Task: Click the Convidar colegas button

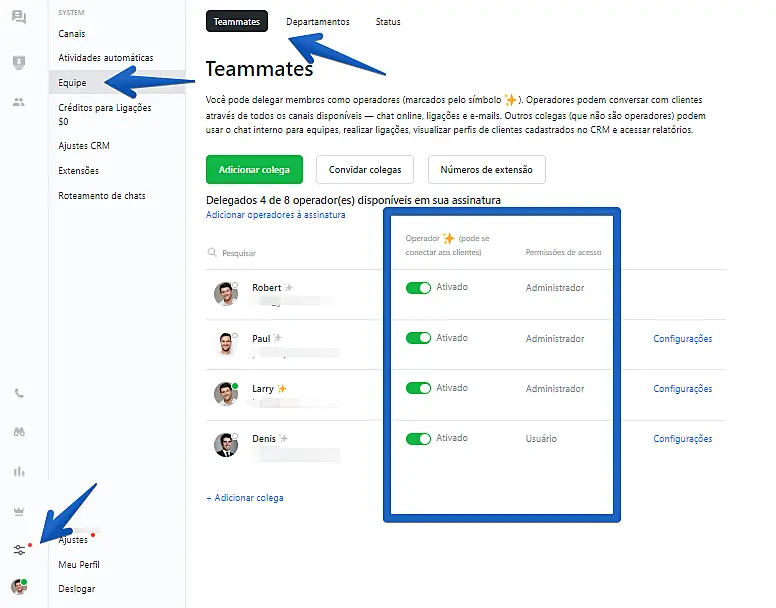Action: (365, 169)
